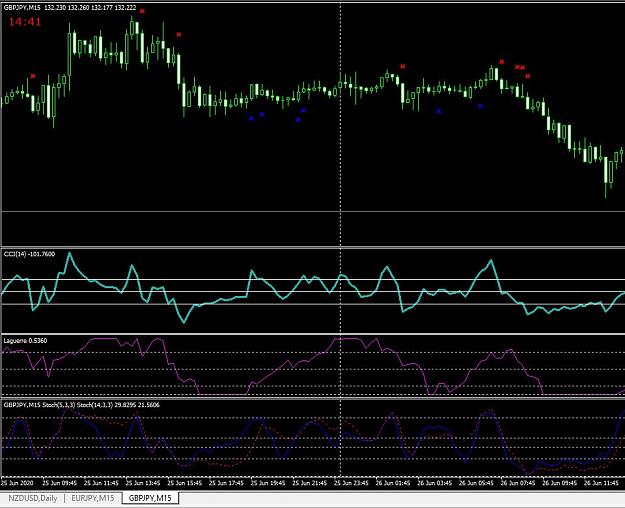Click the 26 Jun 01:45 time label

click(x=393, y=483)
